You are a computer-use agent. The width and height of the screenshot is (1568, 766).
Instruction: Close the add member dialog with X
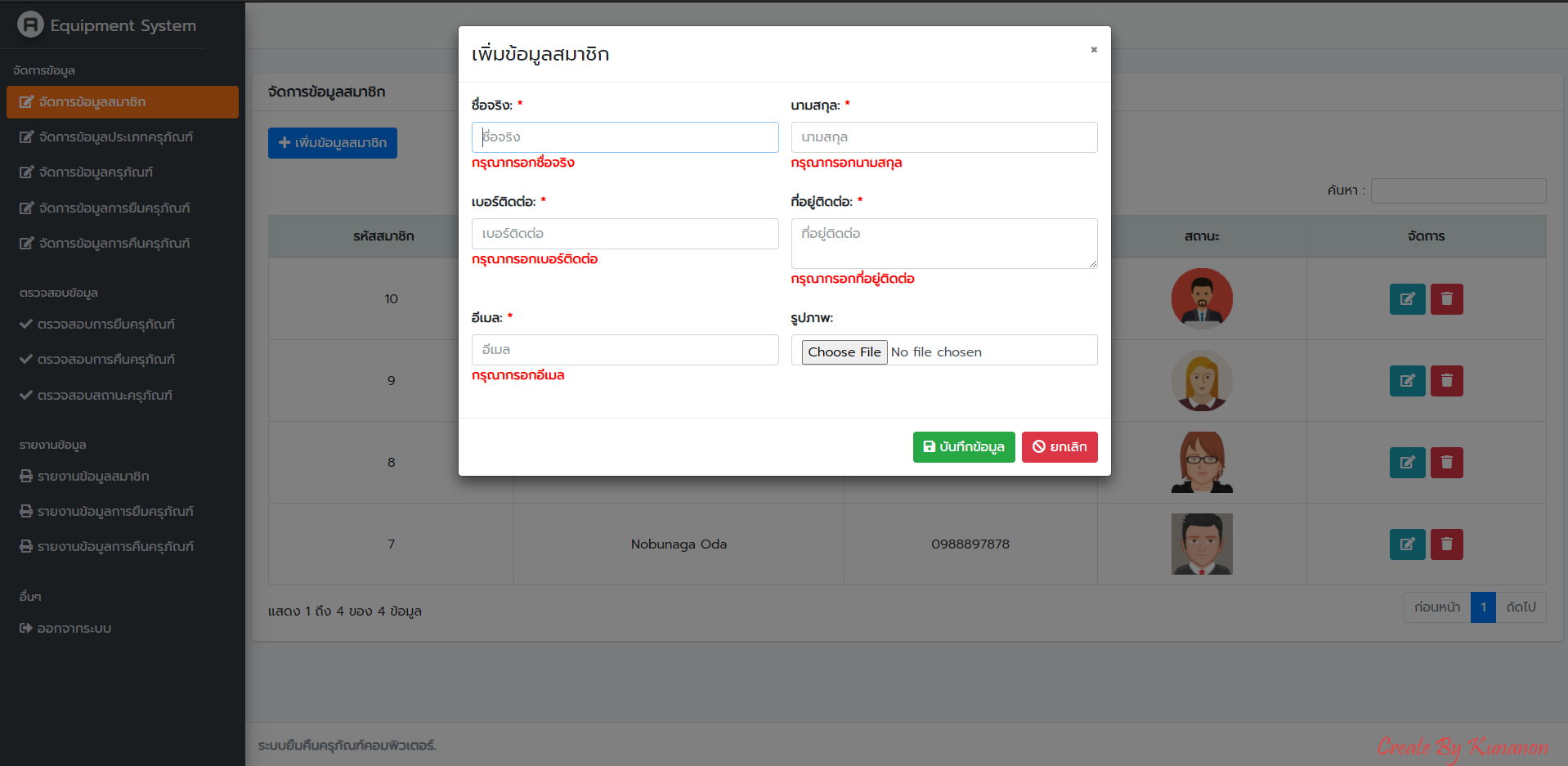click(x=1093, y=50)
